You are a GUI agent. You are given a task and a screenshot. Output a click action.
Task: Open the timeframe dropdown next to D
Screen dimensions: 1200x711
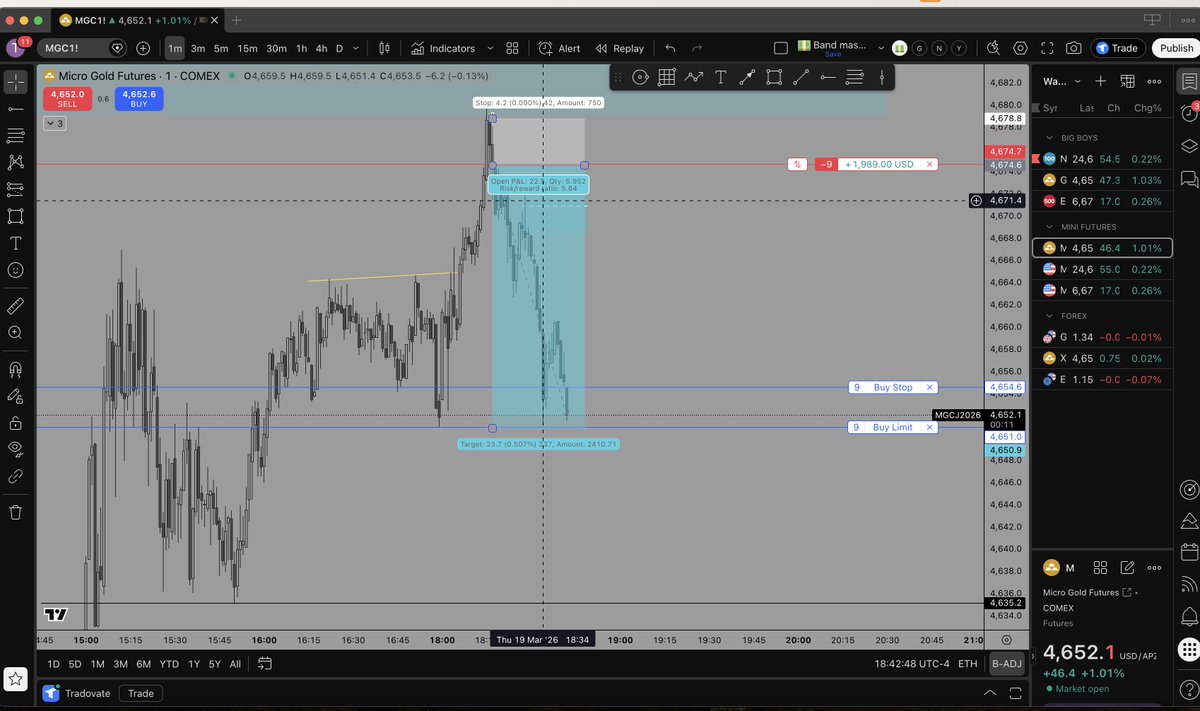[356, 48]
